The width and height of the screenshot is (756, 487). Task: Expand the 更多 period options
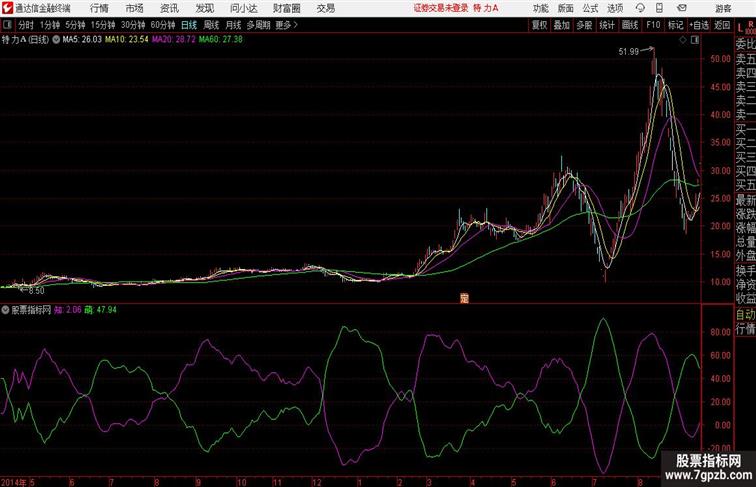pos(286,25)
